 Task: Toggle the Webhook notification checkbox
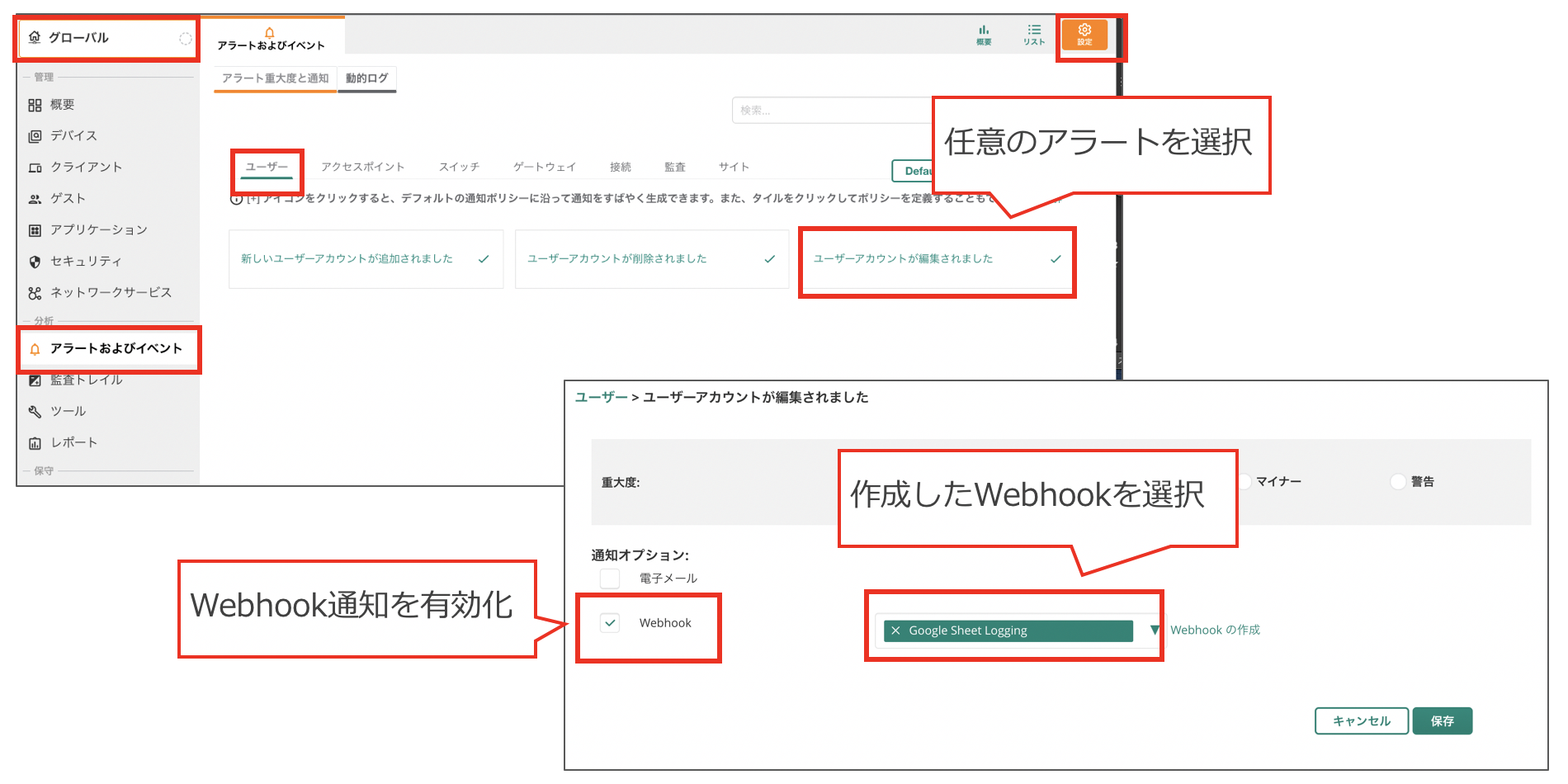610,623
